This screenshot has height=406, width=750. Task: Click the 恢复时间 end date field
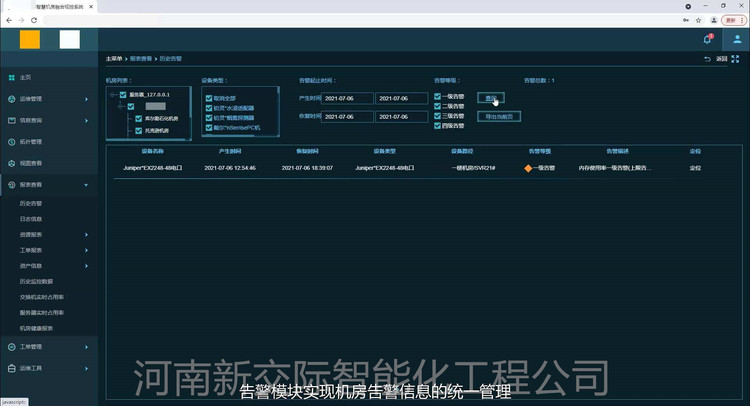click(x=401, y=117)
